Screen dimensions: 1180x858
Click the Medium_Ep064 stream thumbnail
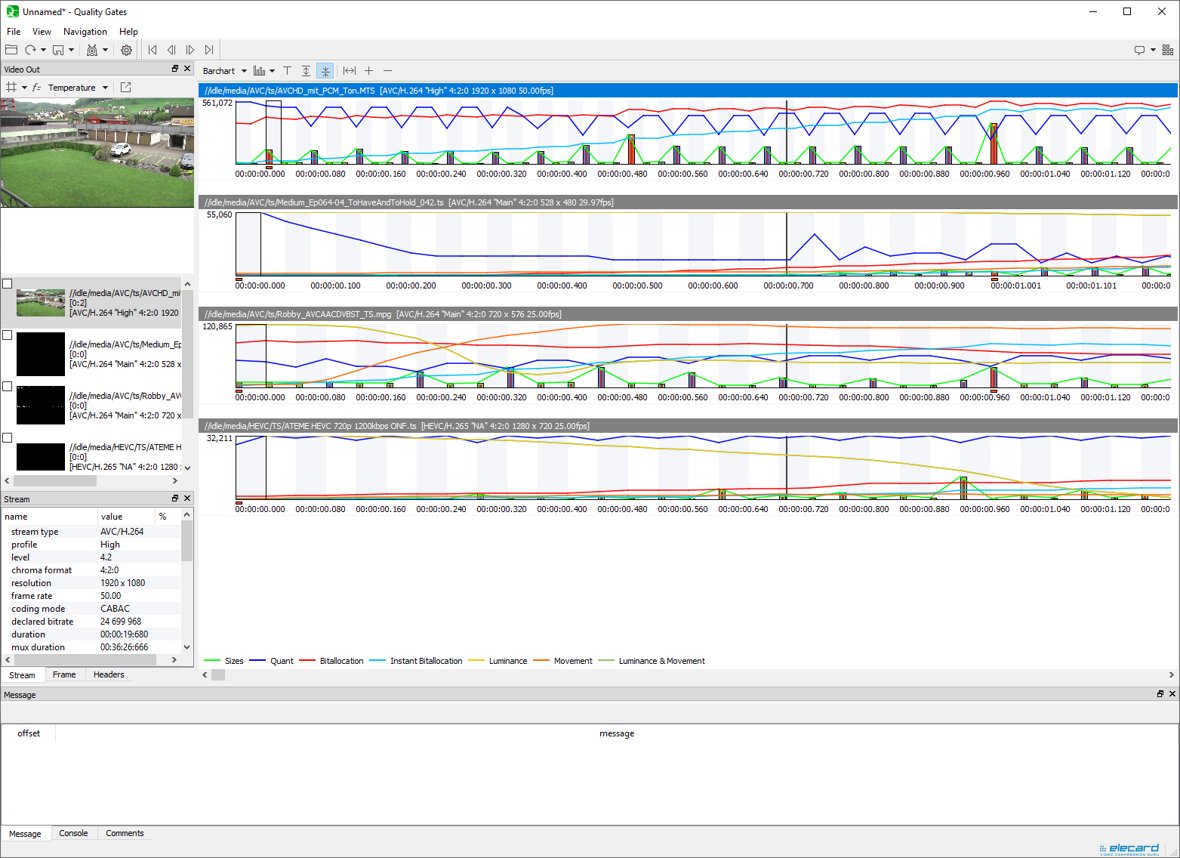pyautogui.click(x=40, y=353)
